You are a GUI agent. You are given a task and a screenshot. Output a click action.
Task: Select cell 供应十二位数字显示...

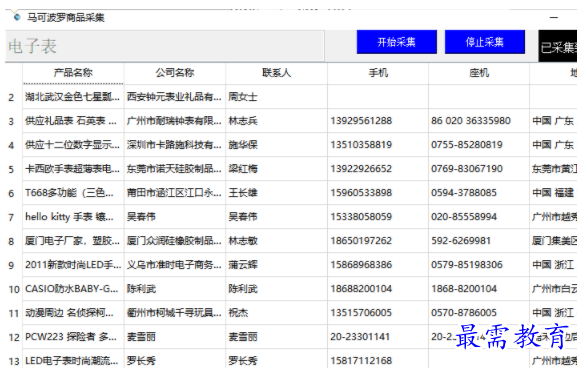click(x=73, y=145)
